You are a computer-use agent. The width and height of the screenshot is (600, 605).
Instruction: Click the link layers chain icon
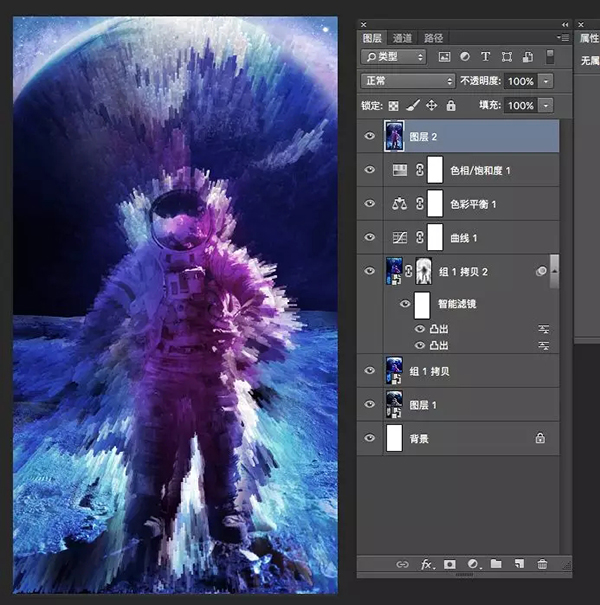(403, 564)
